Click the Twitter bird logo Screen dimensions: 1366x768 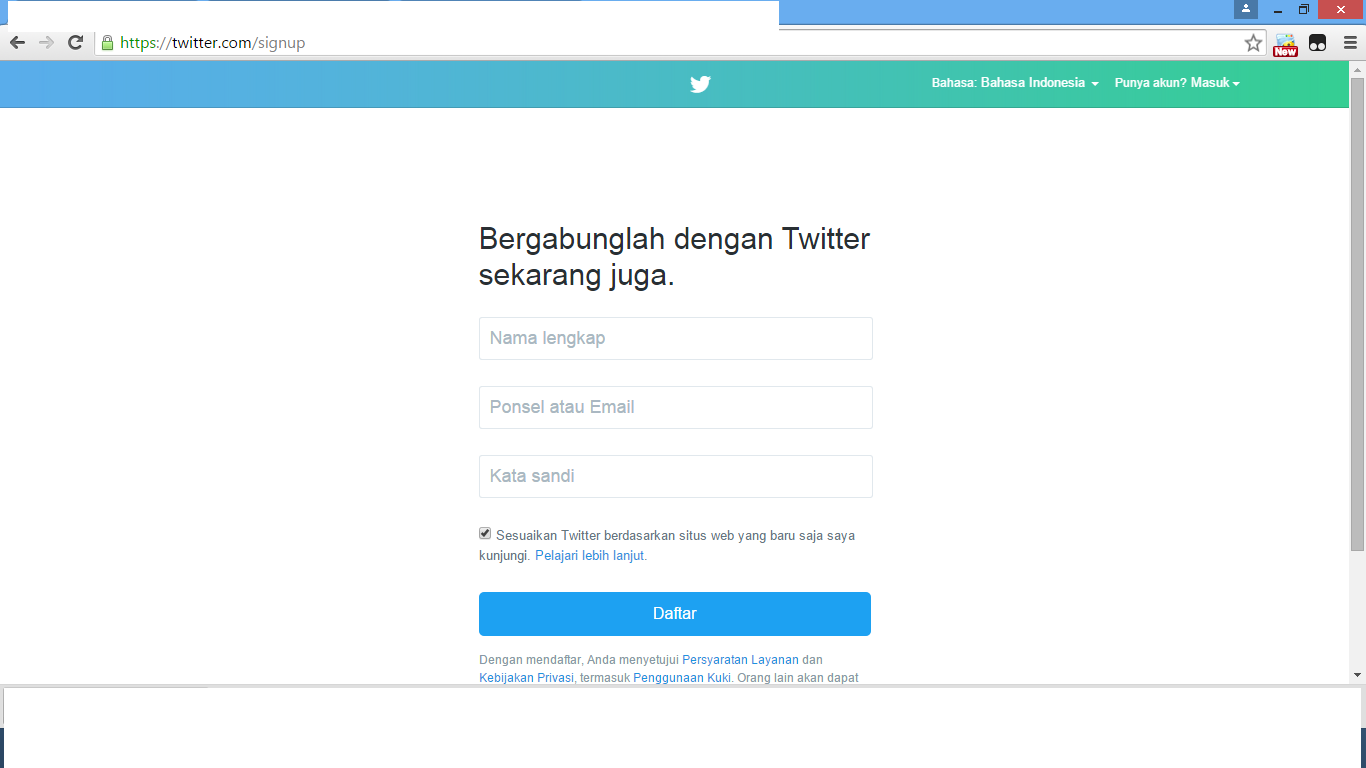[700, 84]
